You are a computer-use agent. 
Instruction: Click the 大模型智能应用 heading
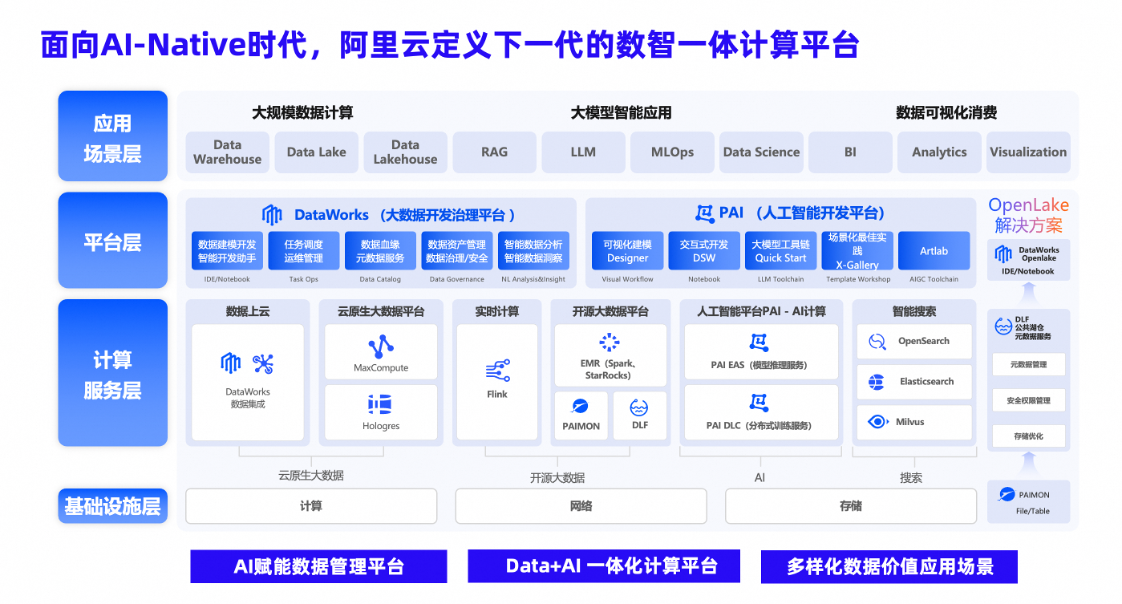pyautogui.click(x=621, y=112)
